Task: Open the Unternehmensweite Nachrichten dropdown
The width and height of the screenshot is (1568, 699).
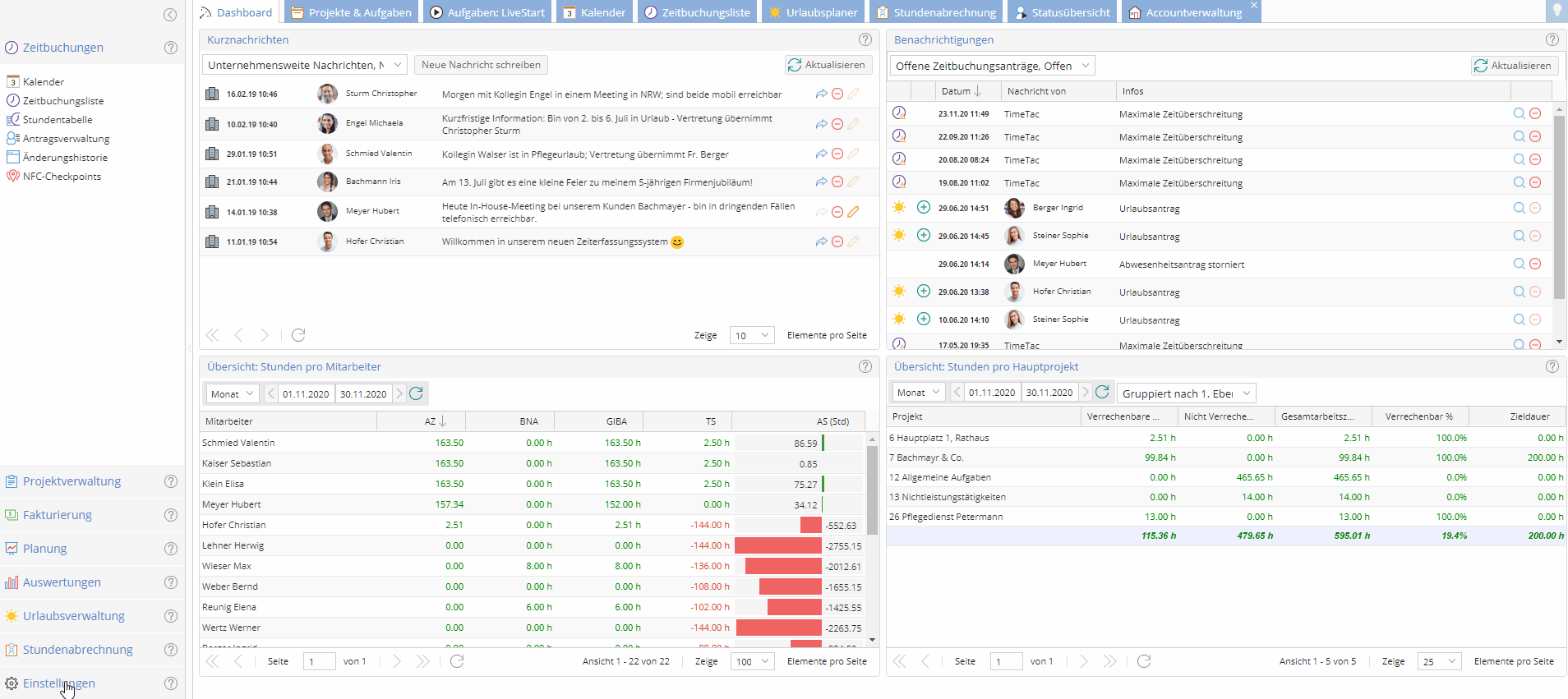Action: click(x=304, y=65)
